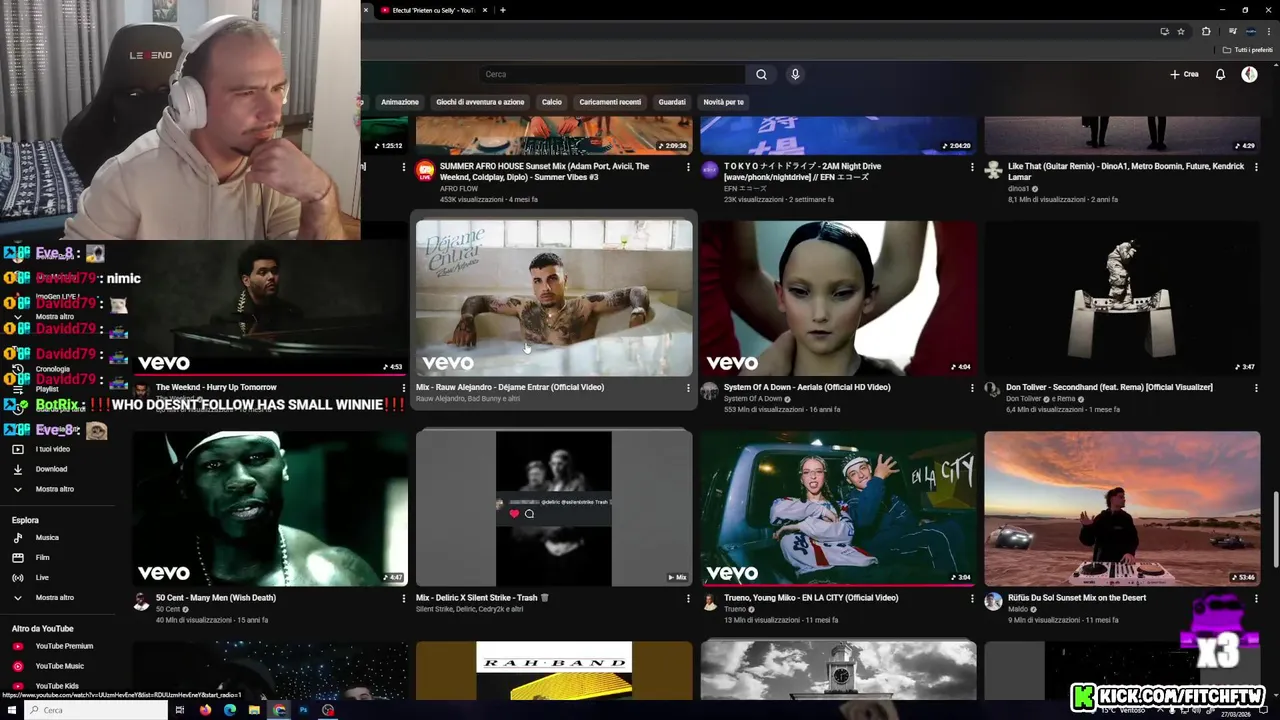The width and height of the screenshot is (1280, 720).
Task: Click the YouTube search magnifier button
Action: 761,74
